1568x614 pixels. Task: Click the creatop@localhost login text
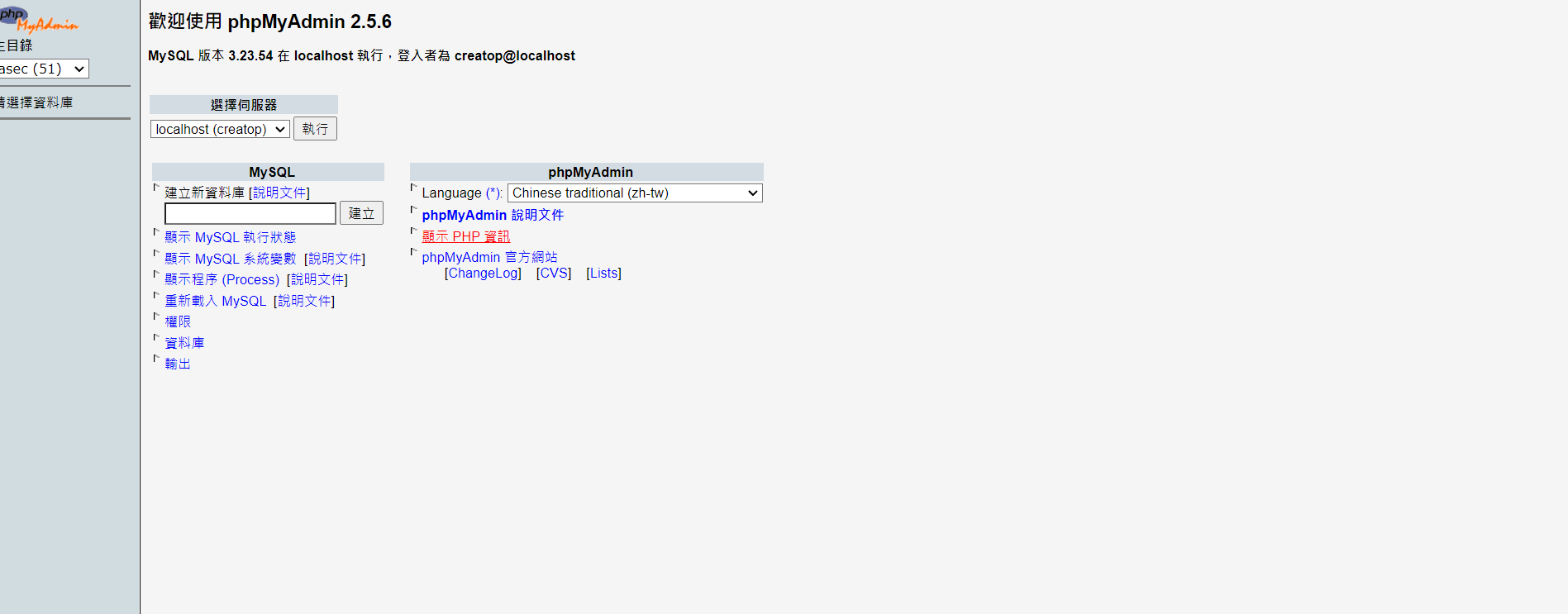pos(515,55)
